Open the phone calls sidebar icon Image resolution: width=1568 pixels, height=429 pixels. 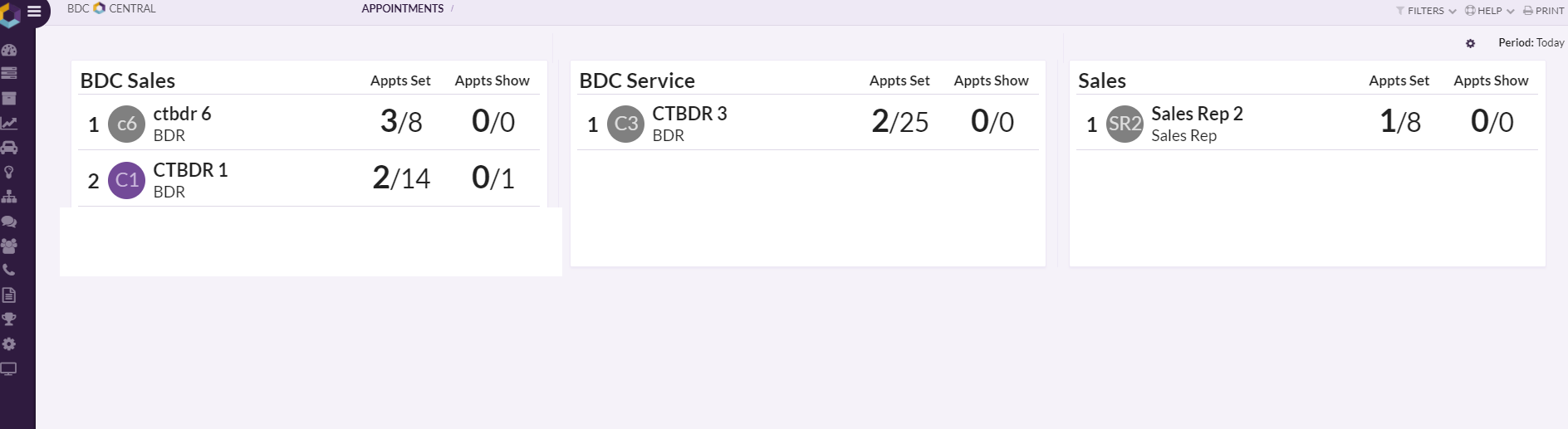pyautogui.click(x=9, y=271)
